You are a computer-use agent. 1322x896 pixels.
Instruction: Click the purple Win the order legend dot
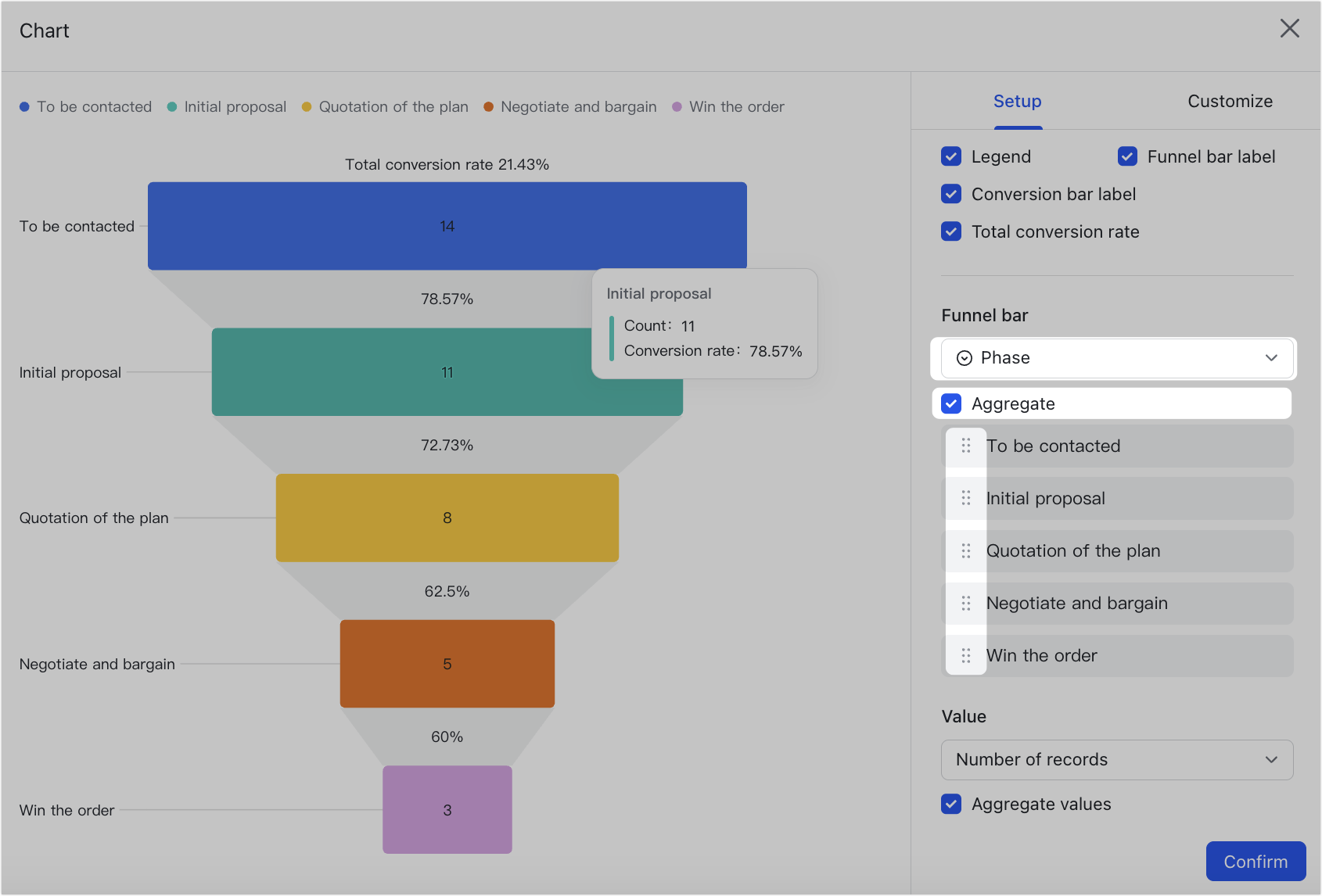click(x=677, y=107)
